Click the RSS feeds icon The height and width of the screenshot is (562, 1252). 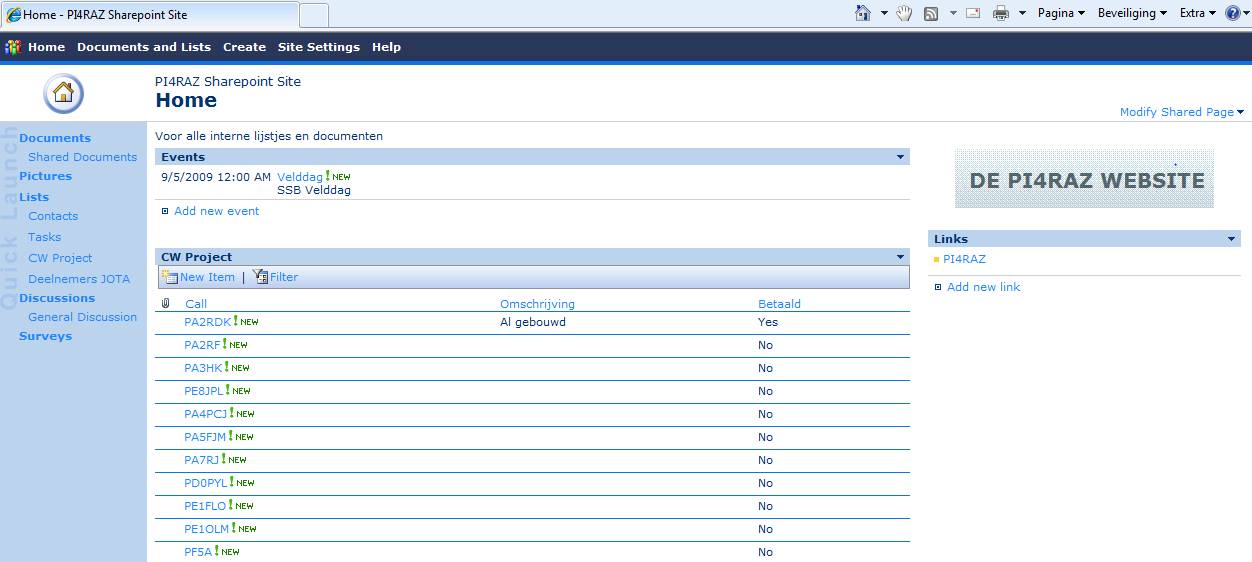click(931, 13)
